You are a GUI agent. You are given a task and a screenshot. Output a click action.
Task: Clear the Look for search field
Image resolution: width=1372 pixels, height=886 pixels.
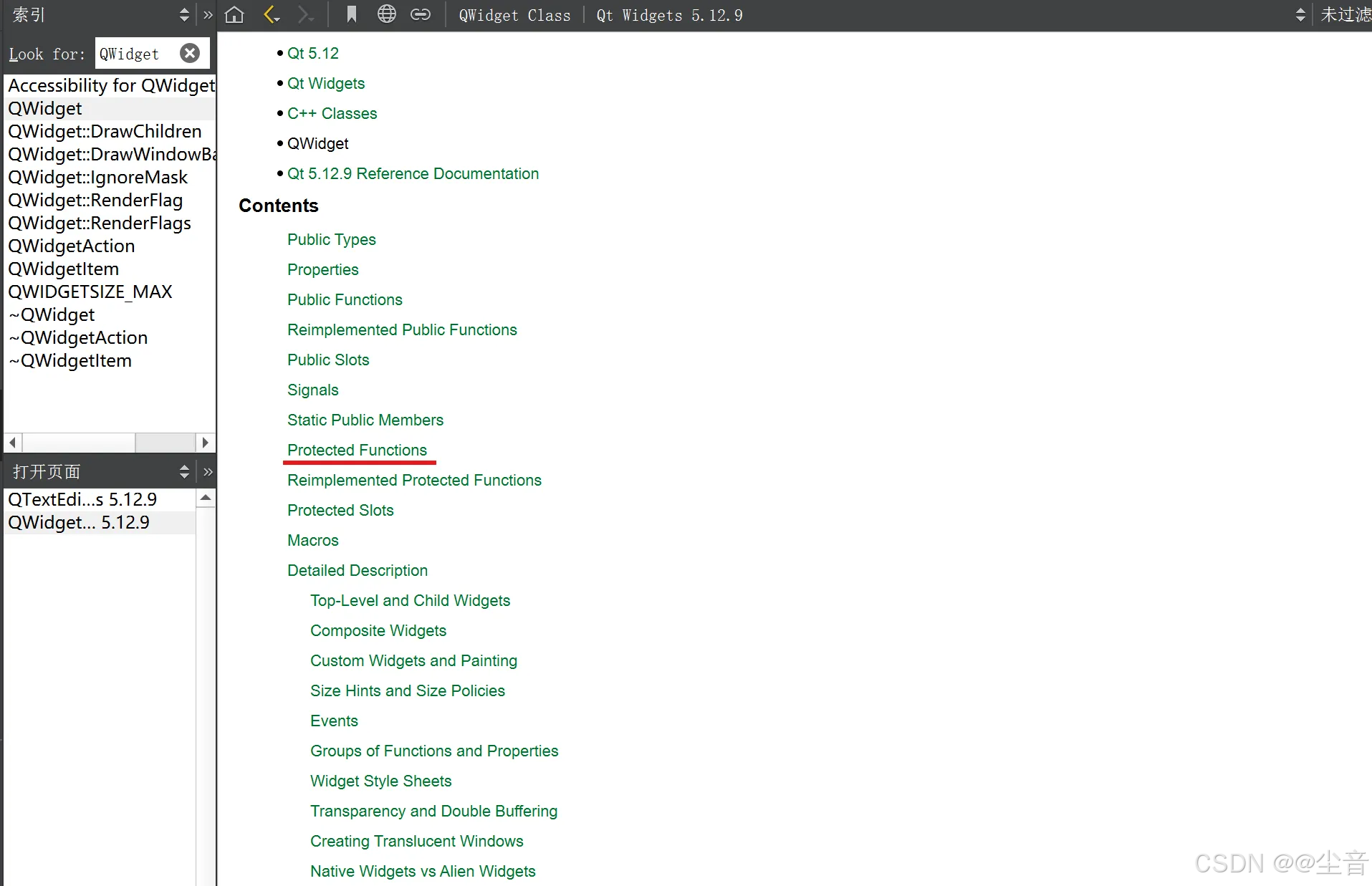point(190,53)
